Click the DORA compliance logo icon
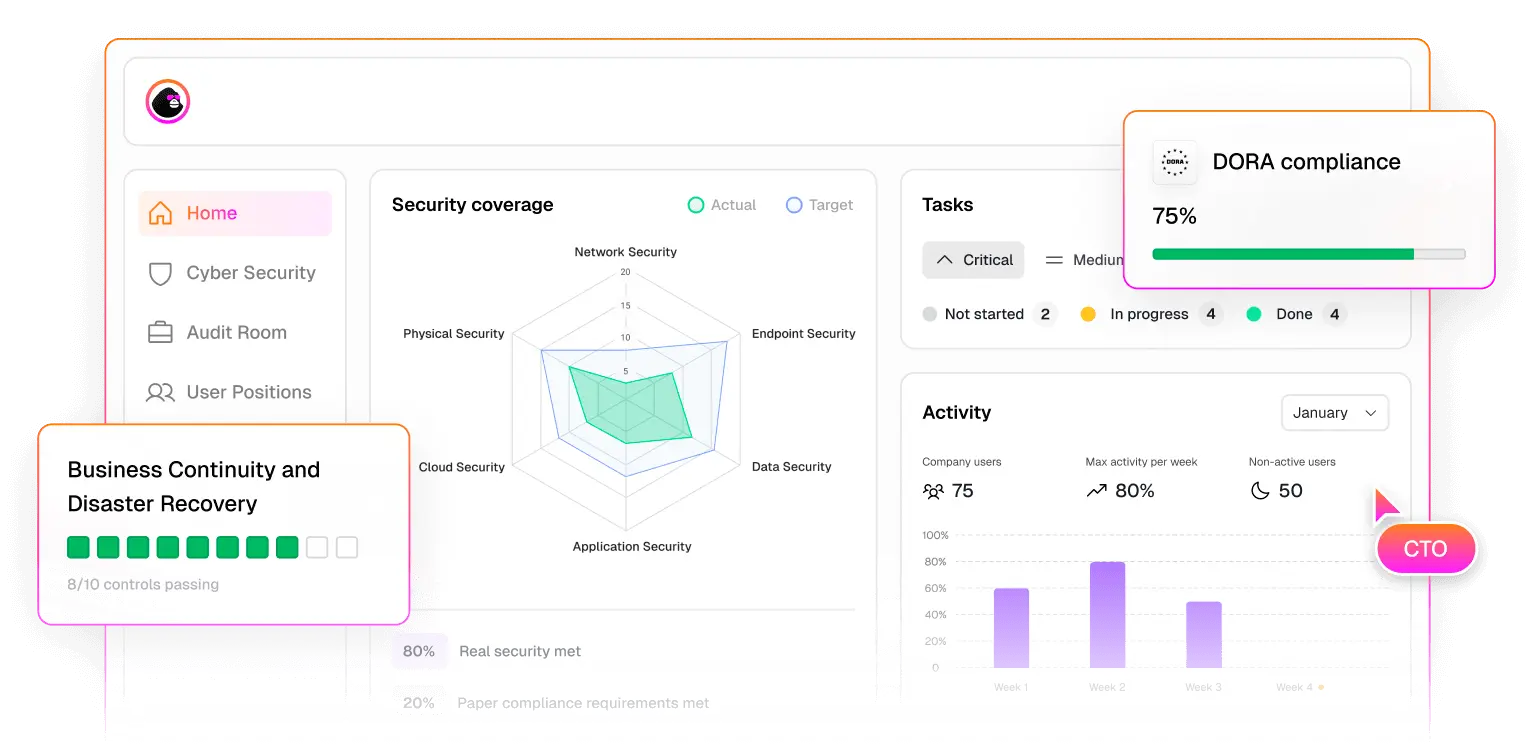Screen dimensions: 1534x747 (1174, 162)
